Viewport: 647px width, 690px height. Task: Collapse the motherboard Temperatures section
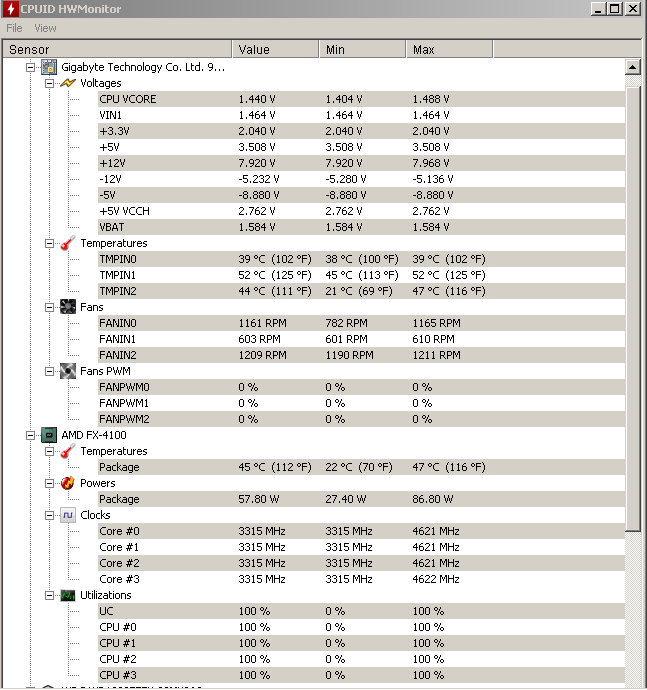pos(49,243)
